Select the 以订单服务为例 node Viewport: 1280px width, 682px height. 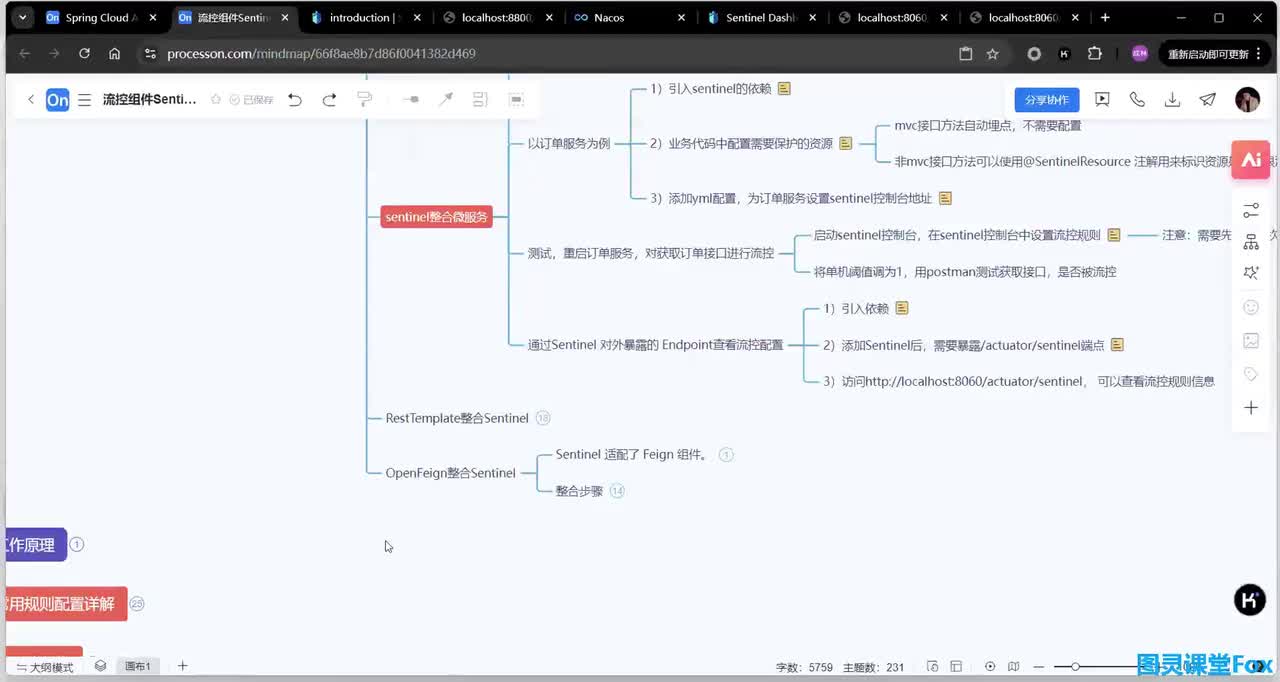coord(569,143)
